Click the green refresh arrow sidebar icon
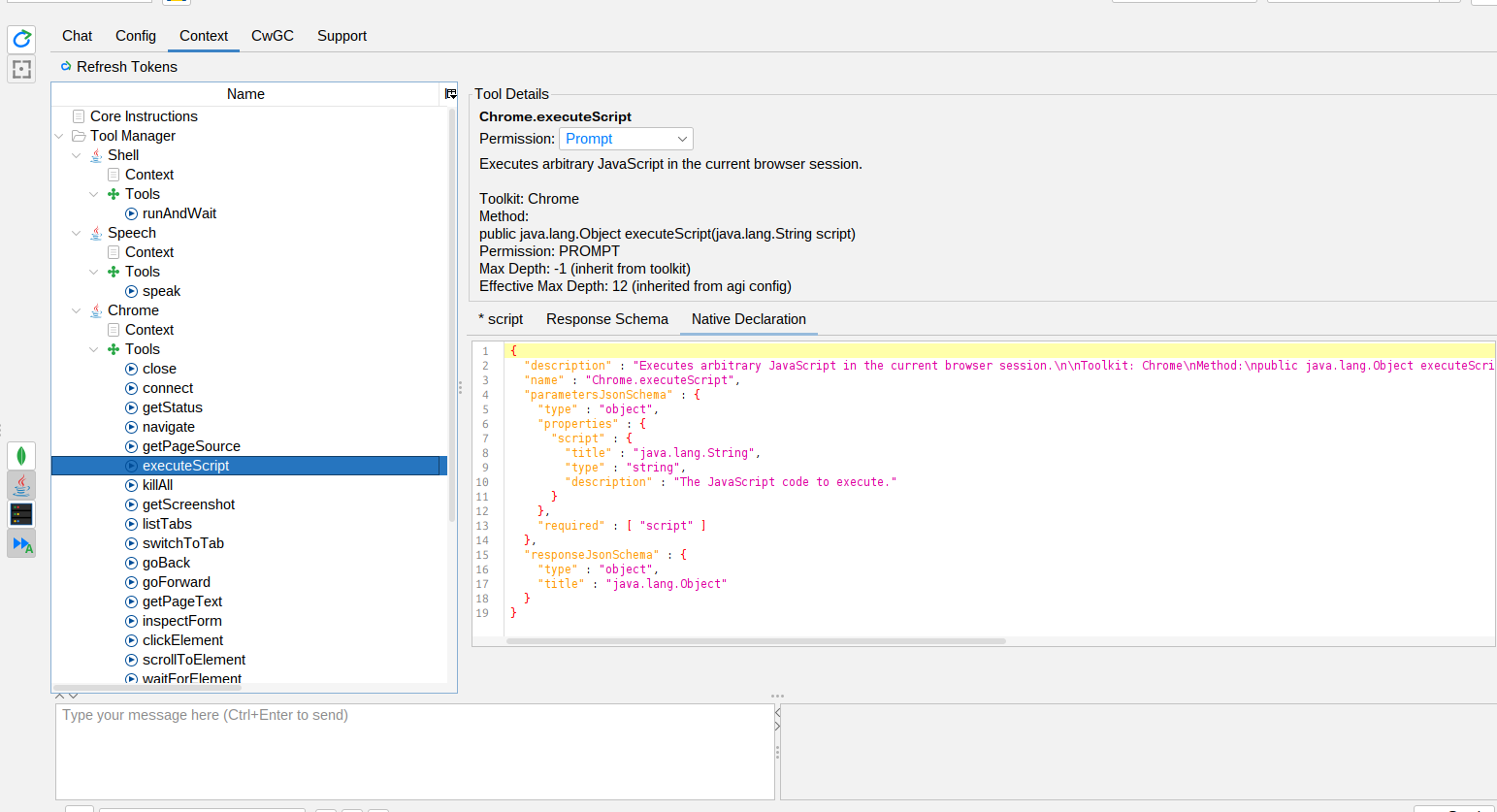The image size is (1497, 812). point(21,39)
